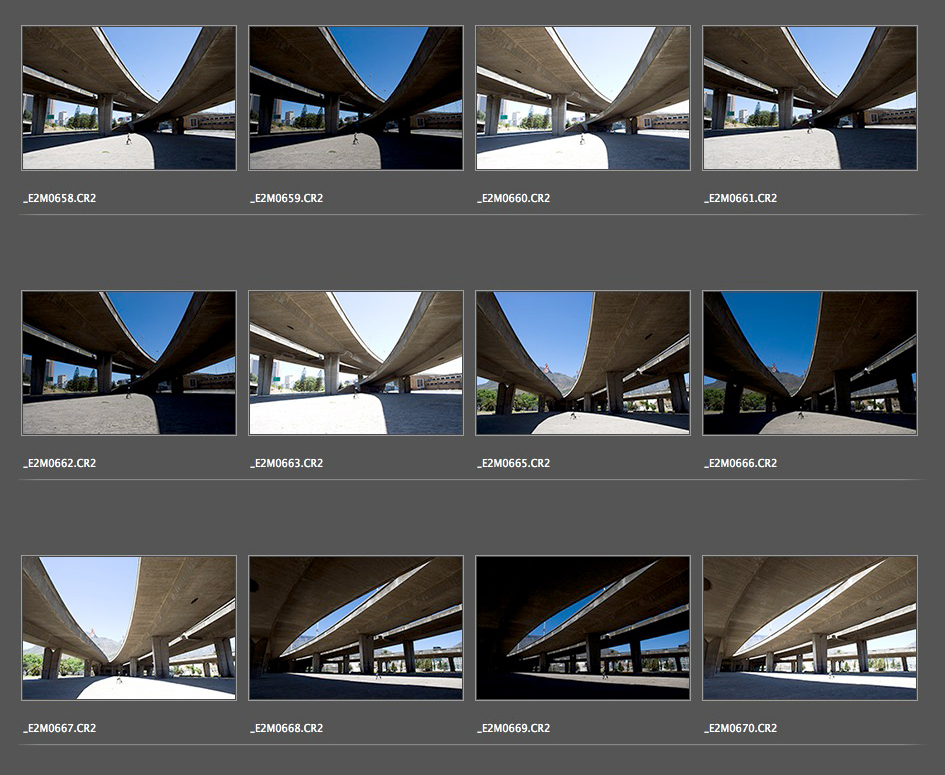Select the filename label _E2M0665.CR2
Image resolution: width=945 pixels, height=775 pixels.
tap(514, 463)
